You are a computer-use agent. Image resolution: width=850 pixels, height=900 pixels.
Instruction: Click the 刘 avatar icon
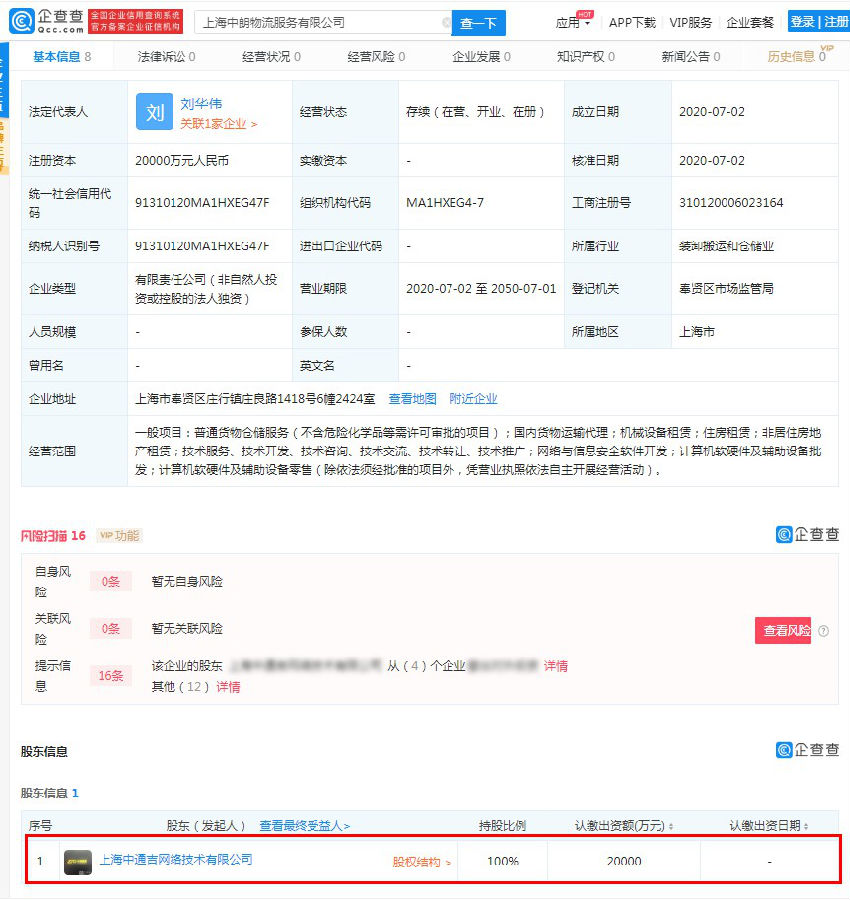click(154, 111)
